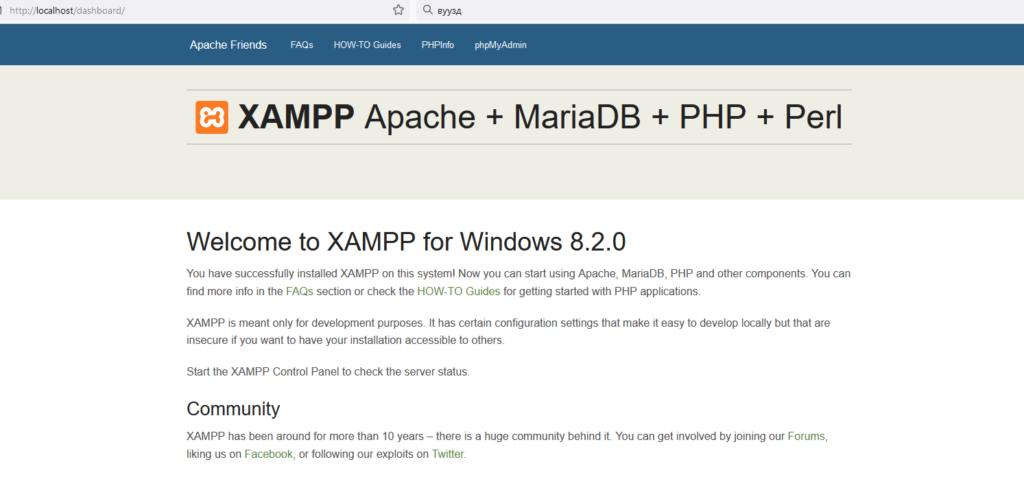Launch phpMyAdmin from the navigation bar
The height and width of the screenshot is (486, 1024).
(500, 45)
